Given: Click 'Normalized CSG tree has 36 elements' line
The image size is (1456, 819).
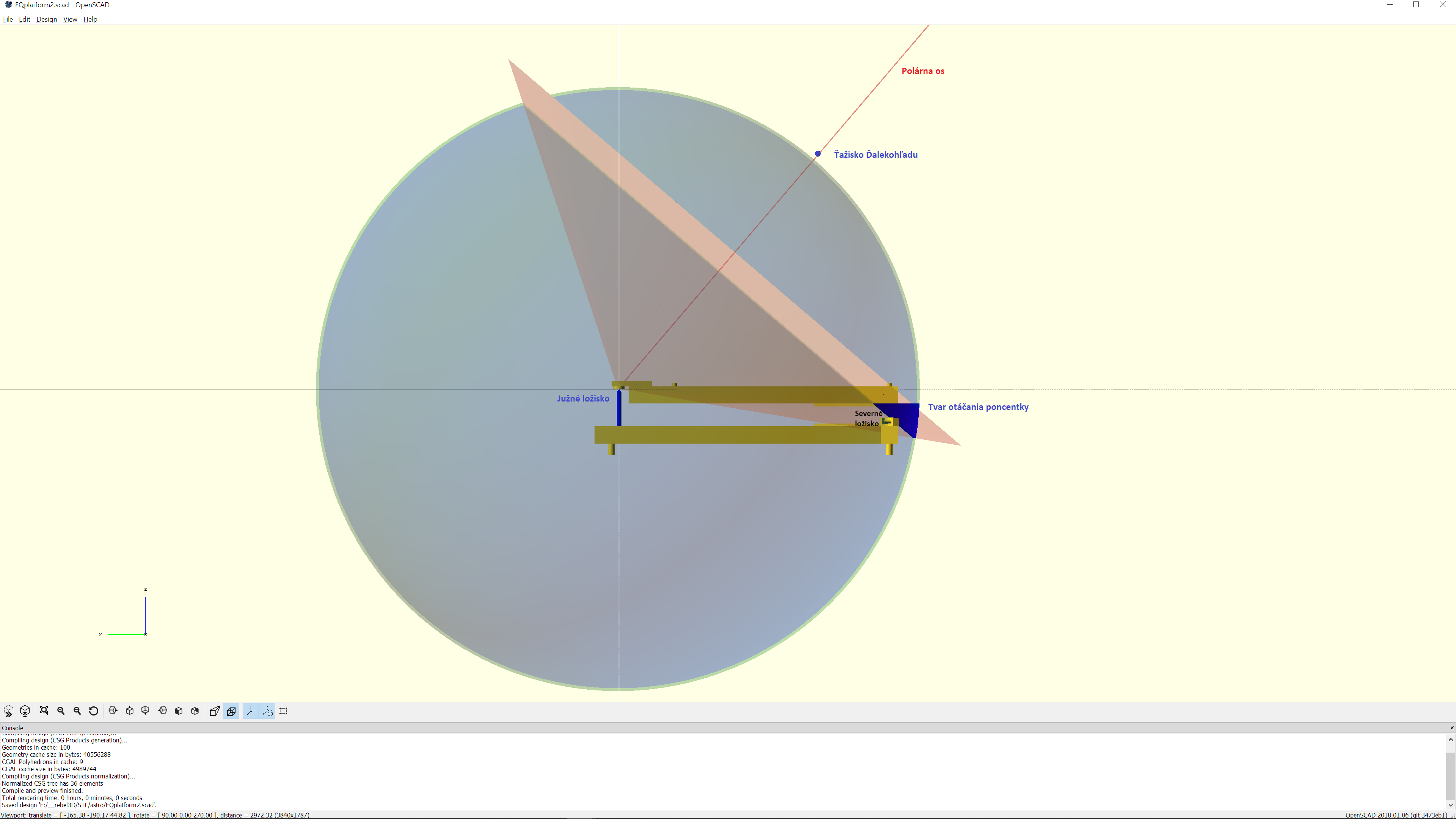Looking at the screenshot, I should (52, 783).
